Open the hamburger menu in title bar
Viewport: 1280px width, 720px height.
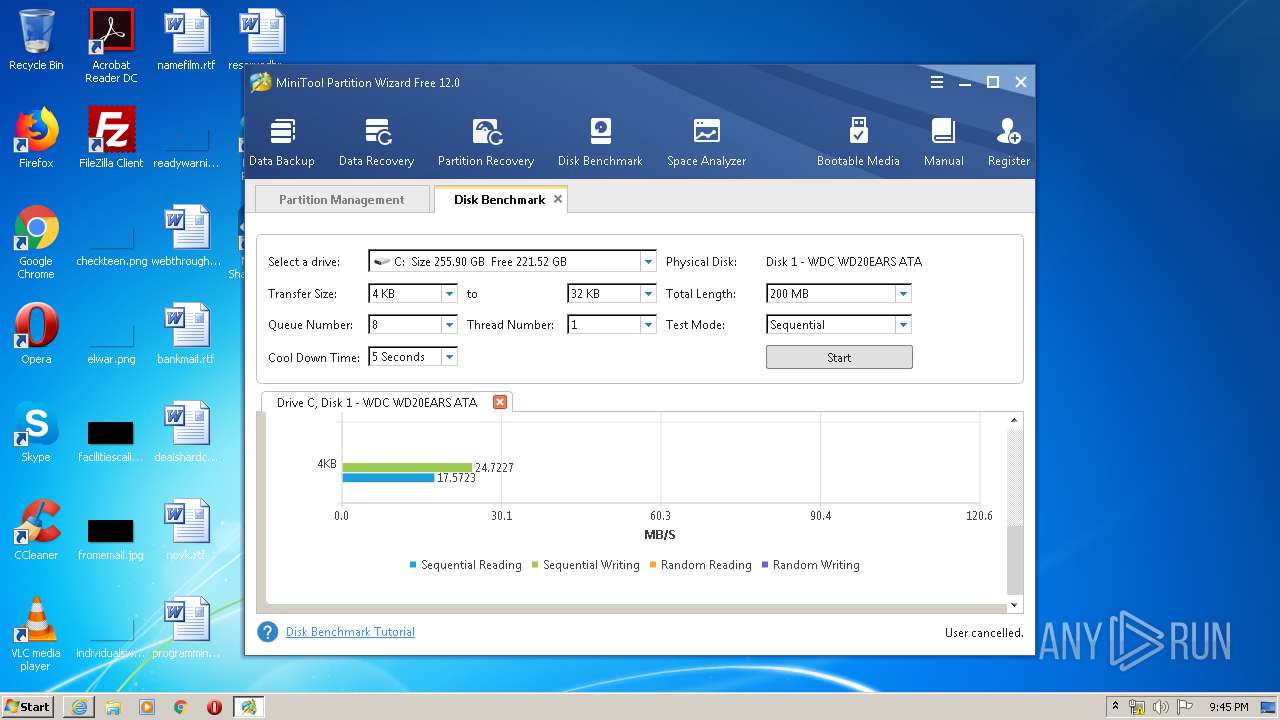pos(936,82)
